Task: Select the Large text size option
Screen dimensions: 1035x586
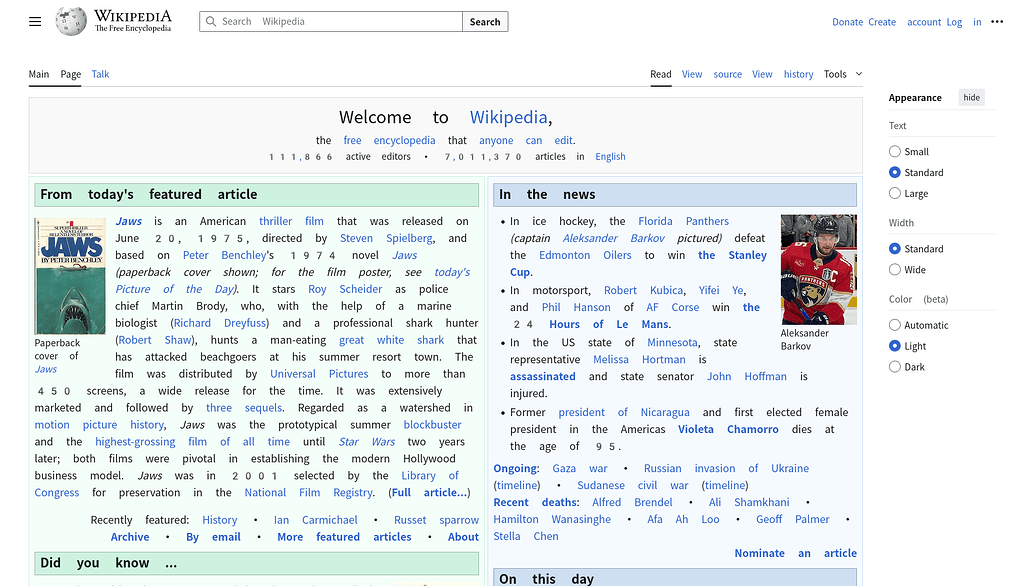Action: pyautogui.click(x=895, y=194)
